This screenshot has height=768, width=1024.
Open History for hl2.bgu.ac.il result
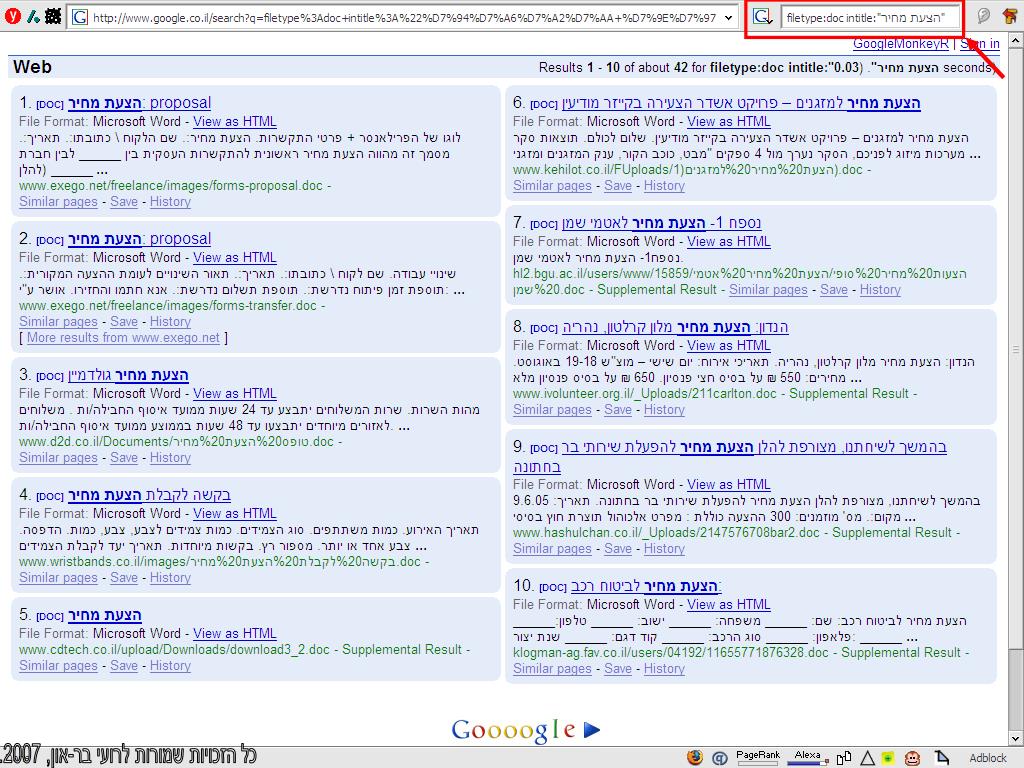coord(880,290)
